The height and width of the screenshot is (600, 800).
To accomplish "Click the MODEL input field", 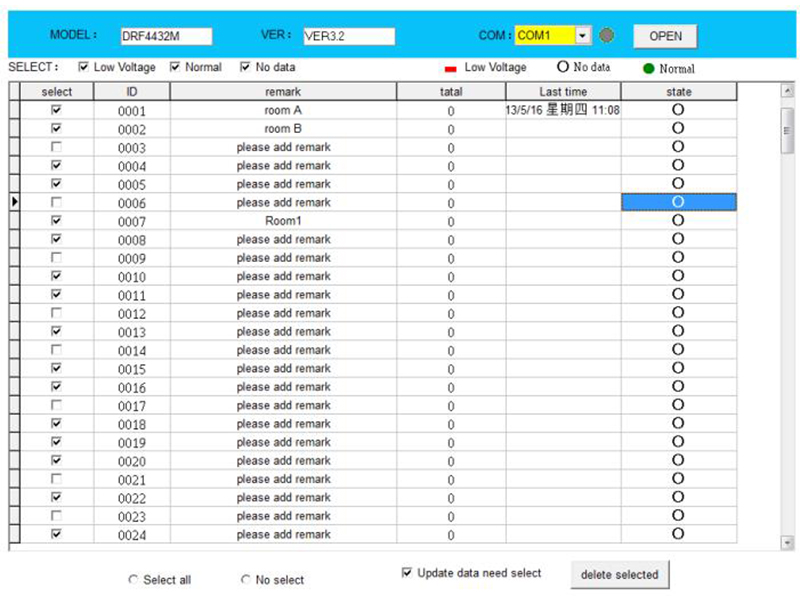I will point(166,36).
